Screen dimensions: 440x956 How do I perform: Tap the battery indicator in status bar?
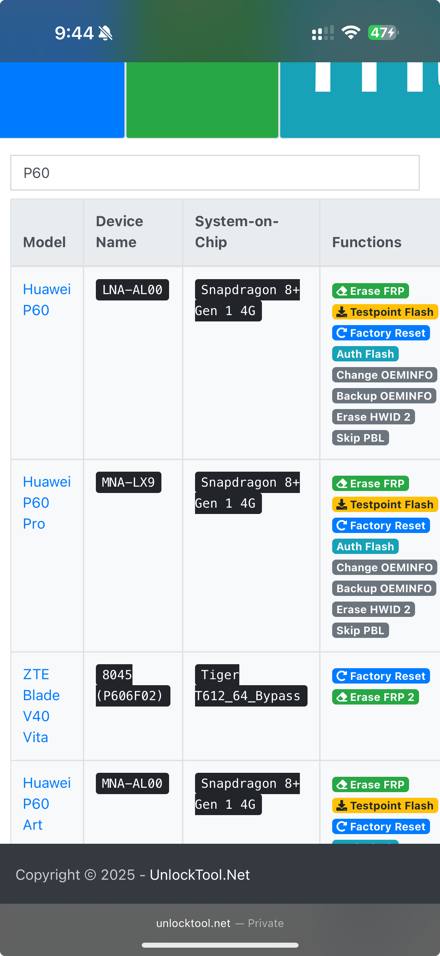tap(382, 32)
